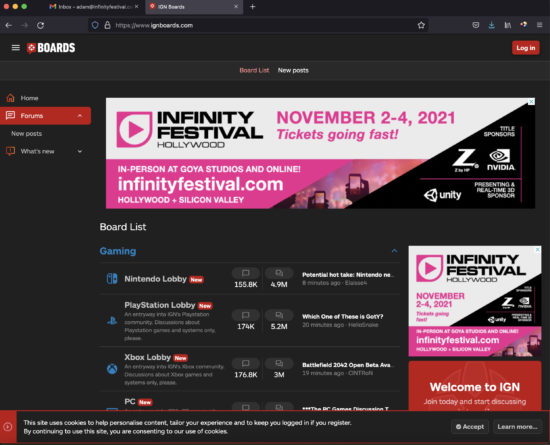
Task: Open the PC board link
Action: point(130,402)
